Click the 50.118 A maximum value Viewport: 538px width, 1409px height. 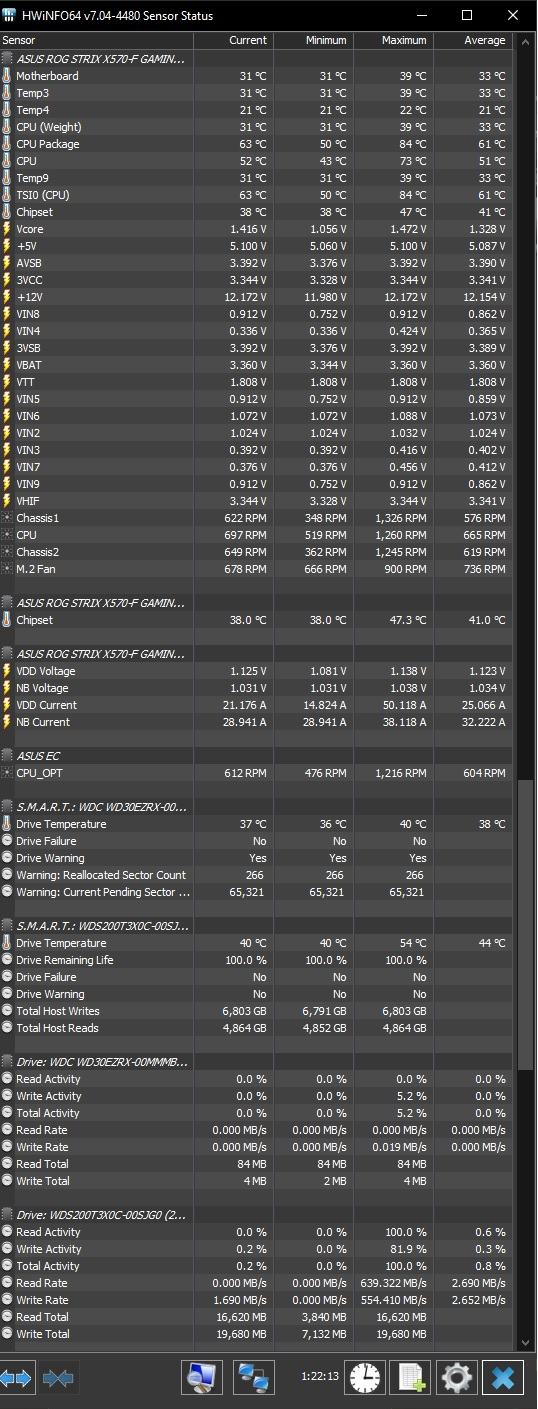pyautogui.click(x=402, y=705)
